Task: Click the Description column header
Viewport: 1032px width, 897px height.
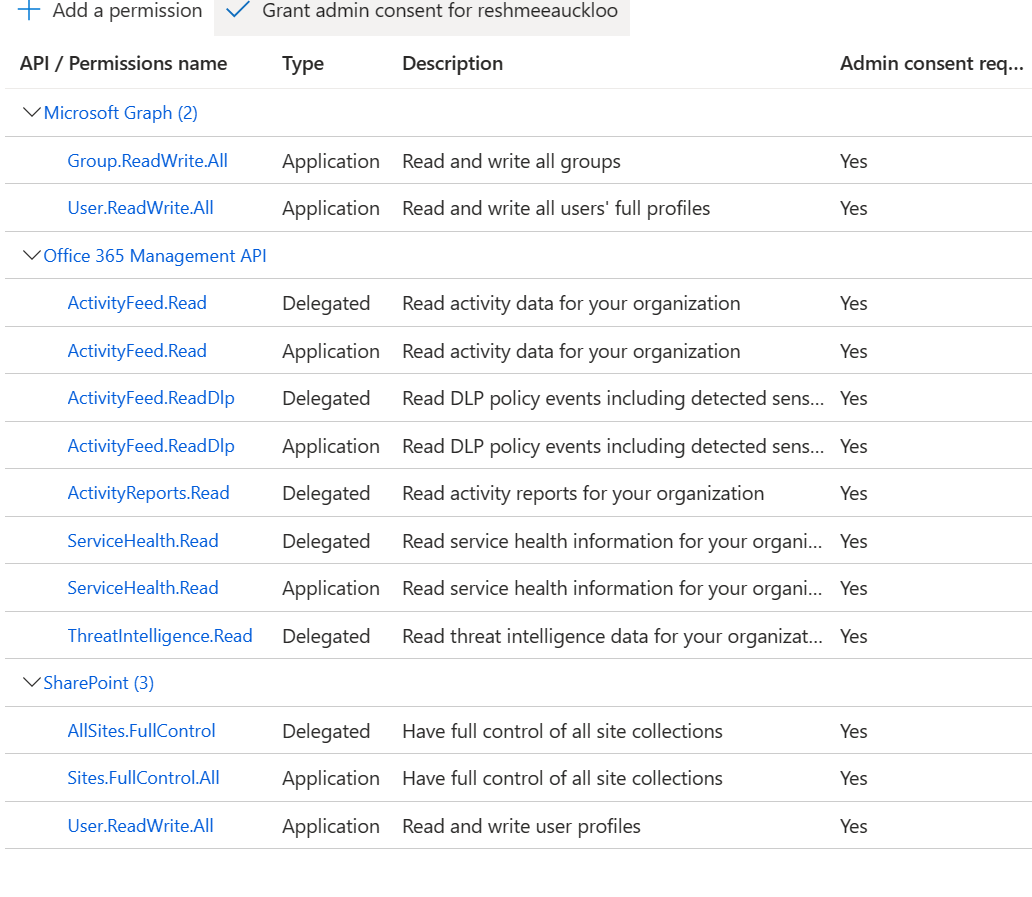Action: click(x=452, y=64)
